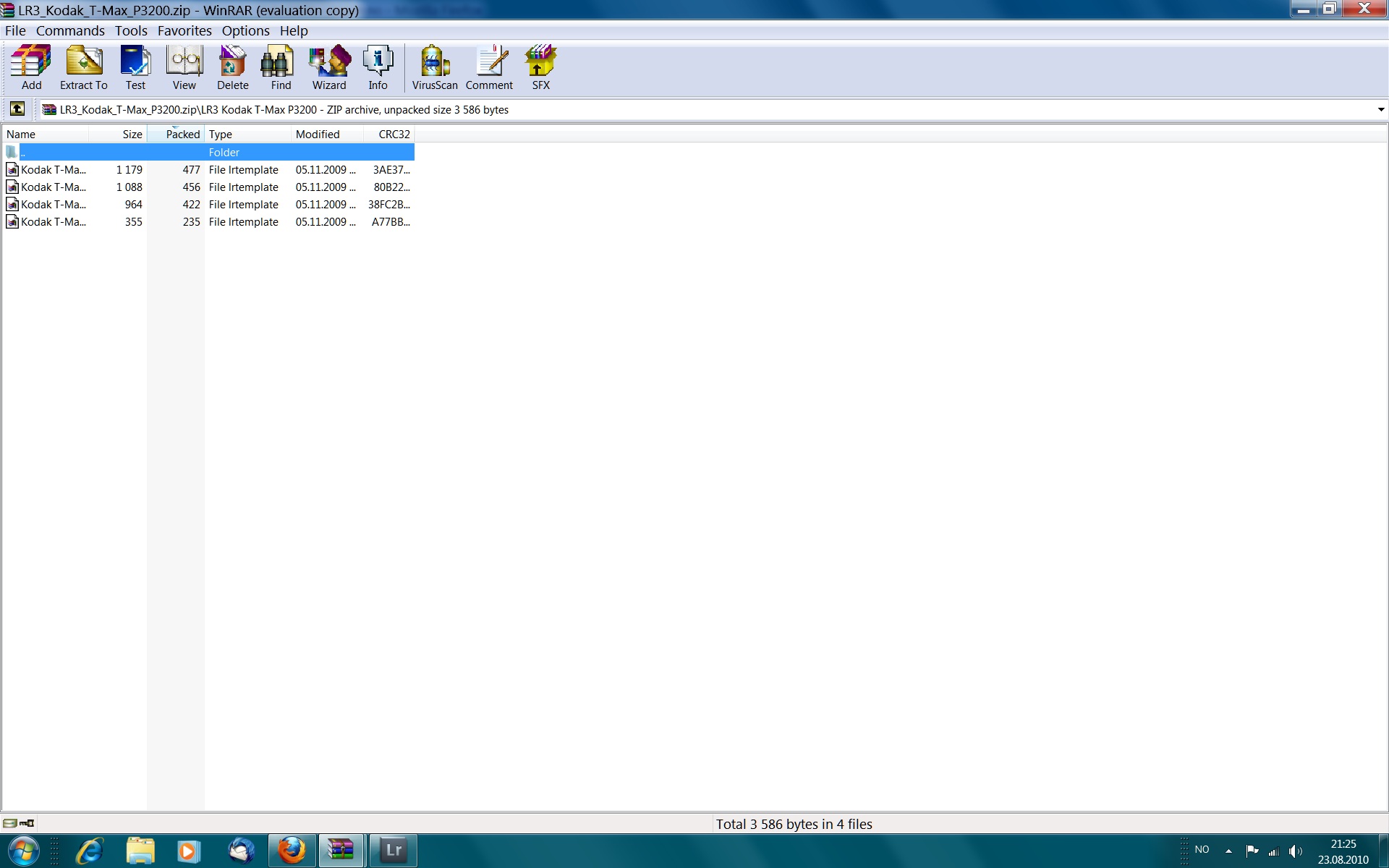Sort by CRC32 column header
Viewport: 1389px width, 868px height.
tap(389, 134)
